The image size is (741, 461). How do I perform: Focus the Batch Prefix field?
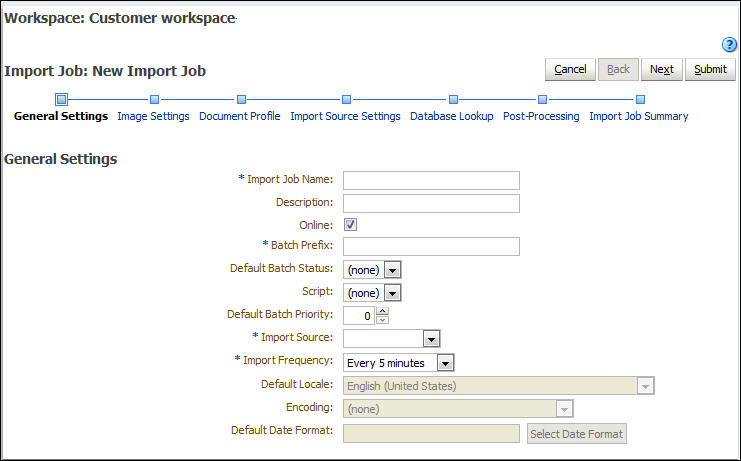click(431, 247)
